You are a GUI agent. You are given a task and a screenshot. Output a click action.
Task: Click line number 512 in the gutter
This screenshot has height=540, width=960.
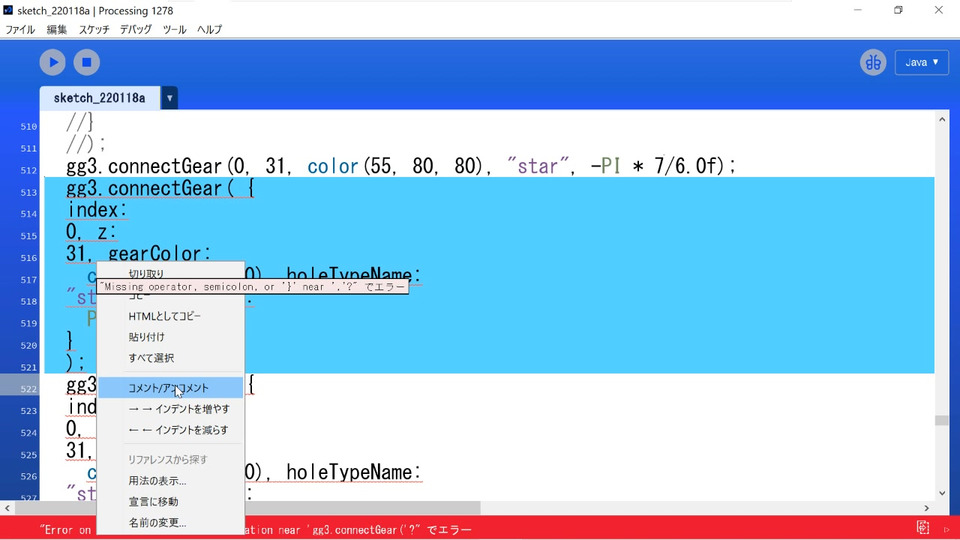click(29, 170)
